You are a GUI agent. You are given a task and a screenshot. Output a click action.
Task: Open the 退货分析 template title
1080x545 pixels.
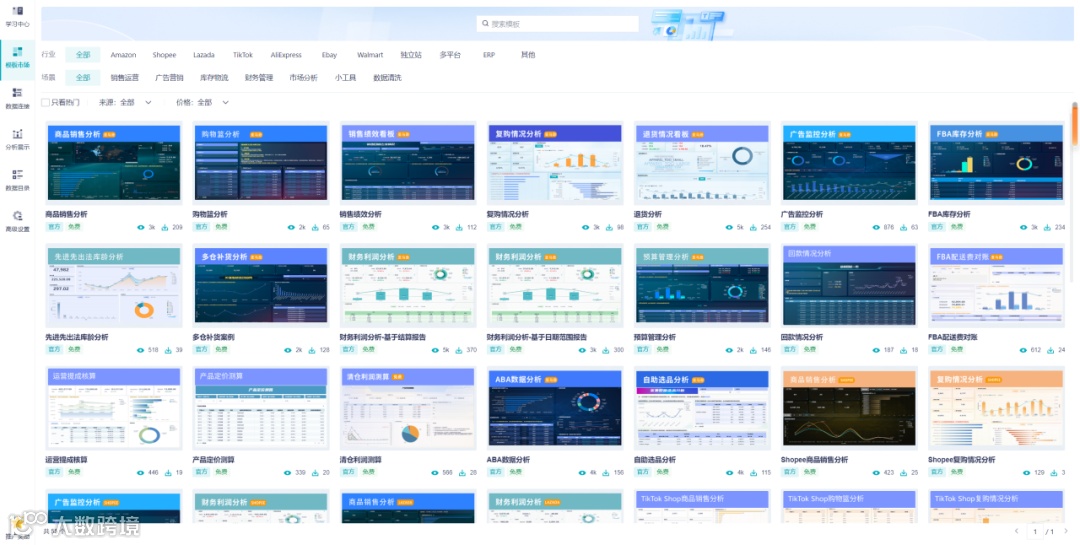tap(647, 214)
